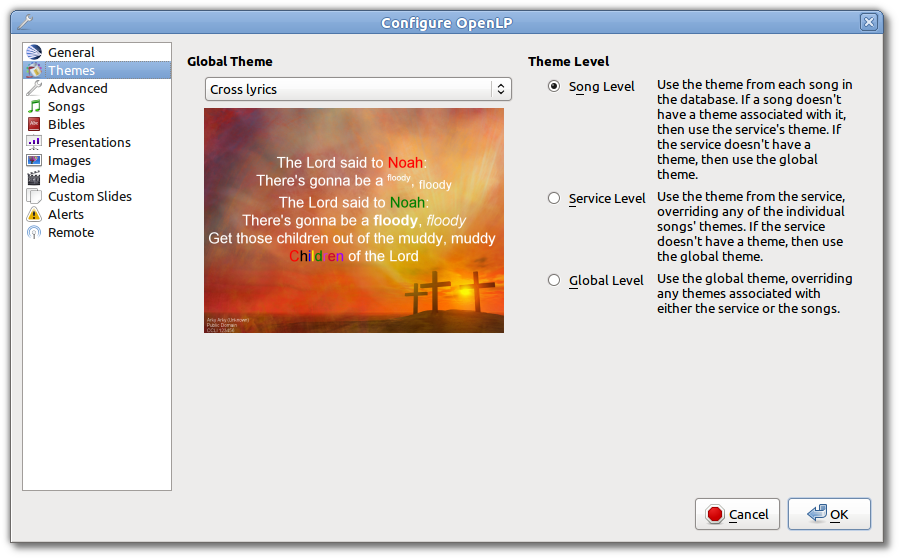The height and width of the screenshot is (559, 900).
Task: Click the arrow on Cross lyrics combo box
Action: click(500, 90)
